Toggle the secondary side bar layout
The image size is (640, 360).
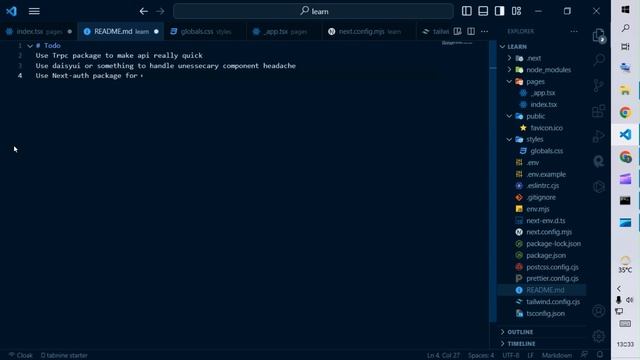tap(499, 11)
